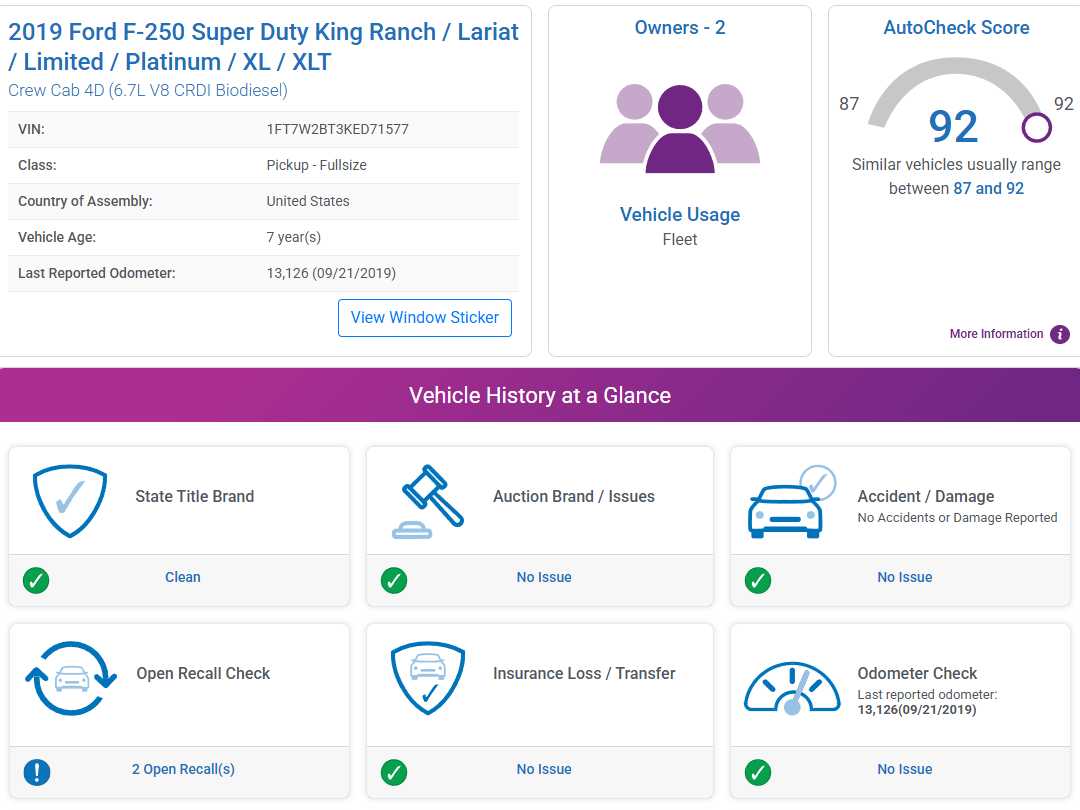This screenshot has width=1080, height=810.
Task: Click green checkmark under State Title Brand
Action: [x=36, y=580]
